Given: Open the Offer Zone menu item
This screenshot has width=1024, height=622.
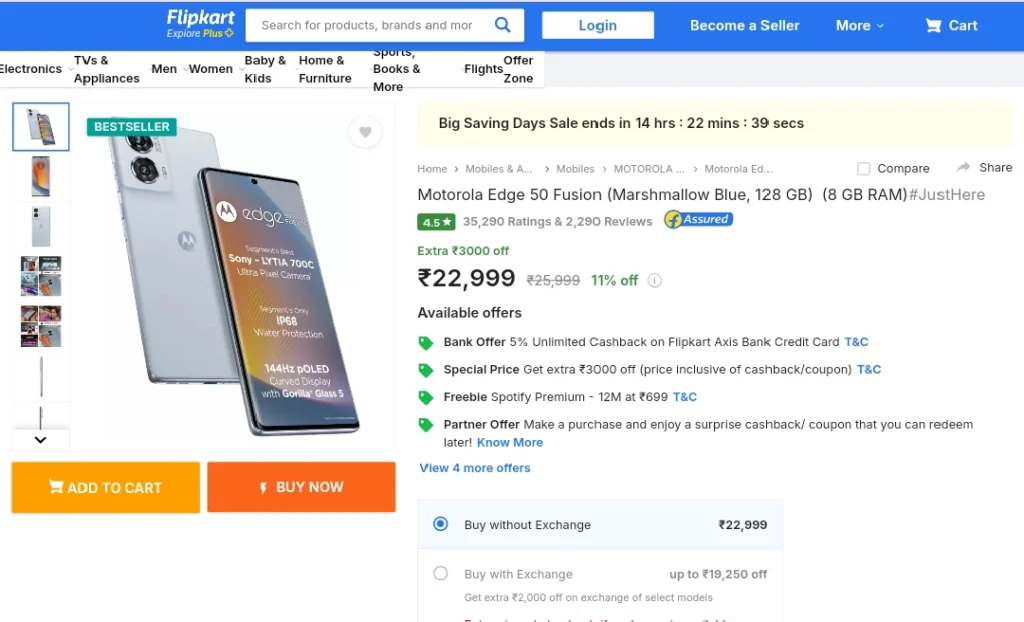Looking at the screenshot, I should (x=518, y=69).
